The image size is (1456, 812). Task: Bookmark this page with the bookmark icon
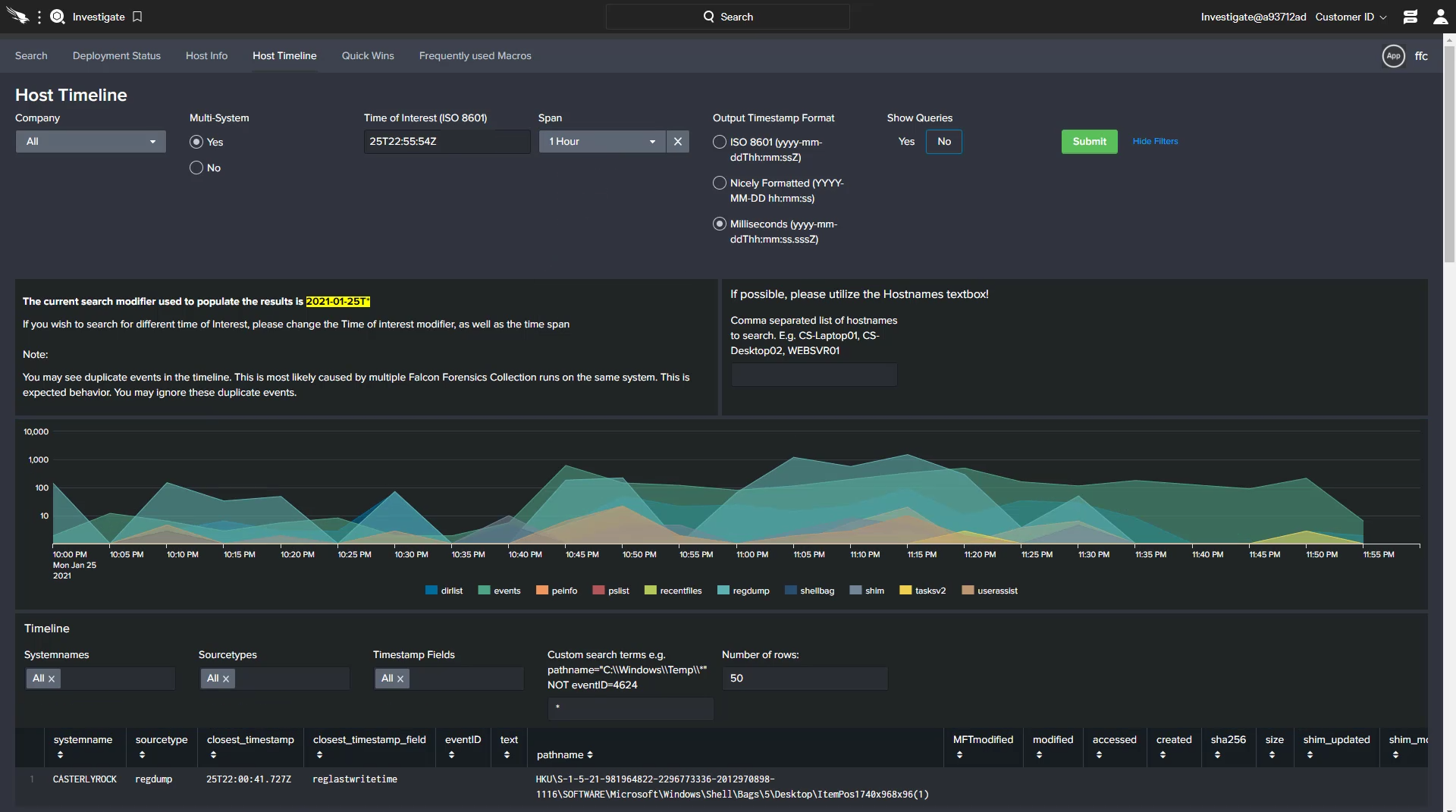click(137, 17)
